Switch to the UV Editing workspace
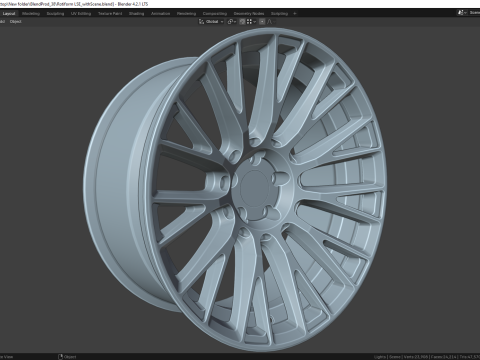The width and height of the screenshot is (480, 360). tap(81, 14)
